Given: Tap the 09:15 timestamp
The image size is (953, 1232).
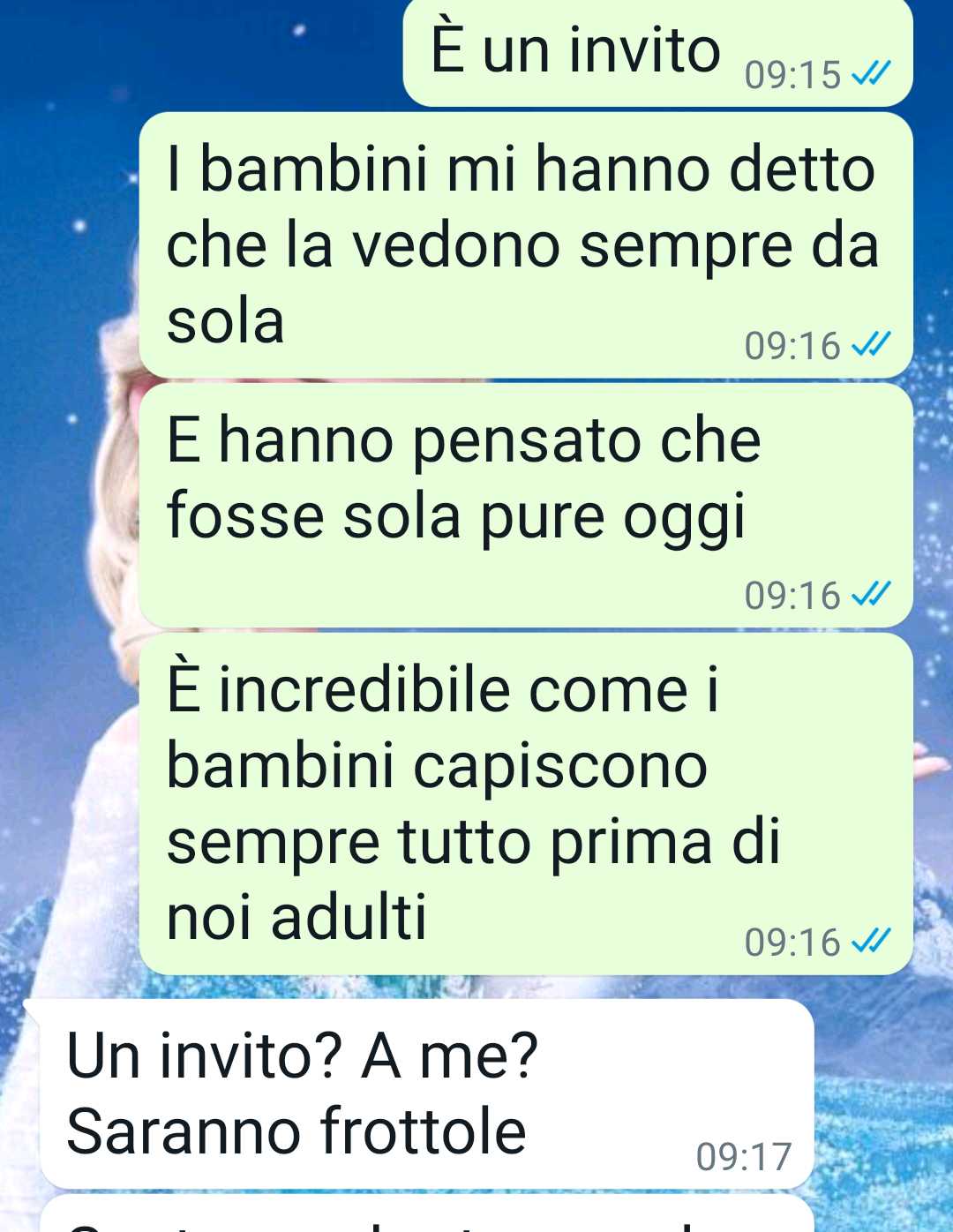Looking at the screenshot, I should point(792,75).
